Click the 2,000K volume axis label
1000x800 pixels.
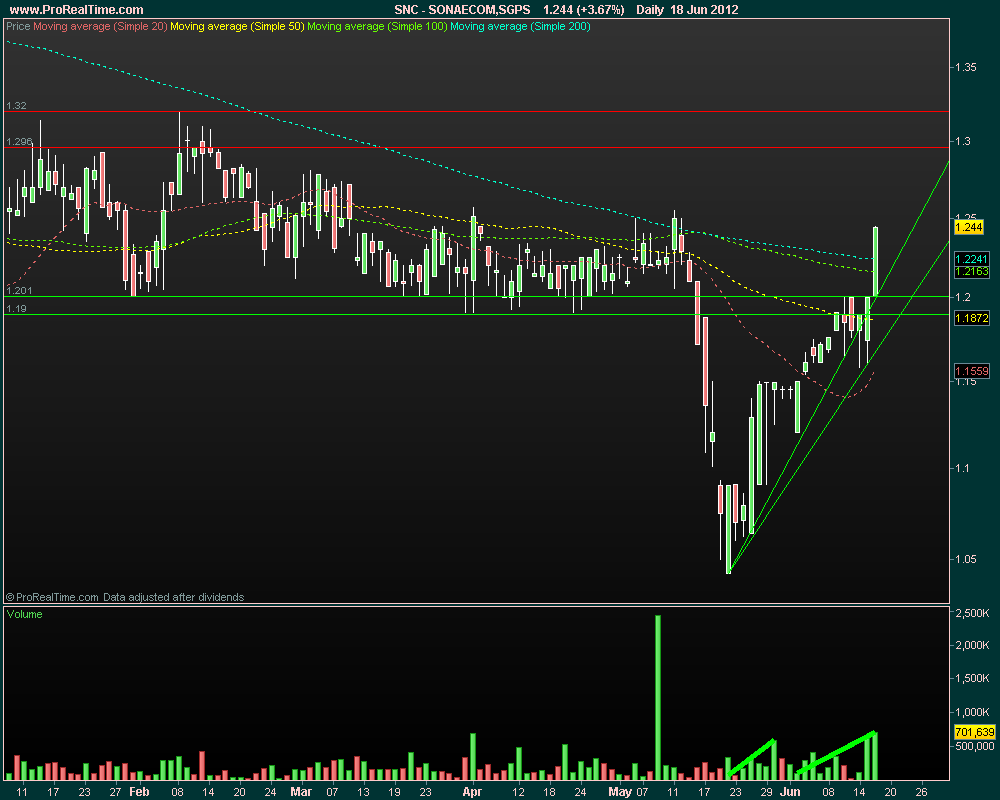pyautogui.click(x=973, y=645)
